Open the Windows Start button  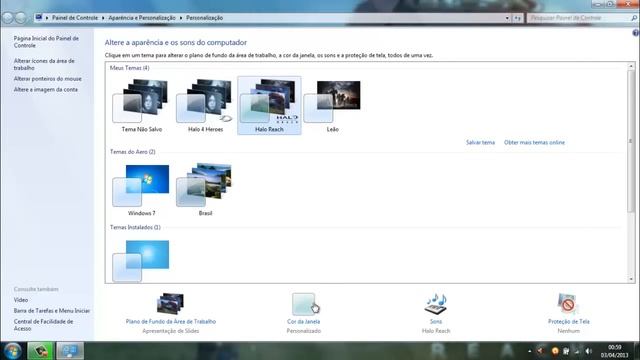12,351
